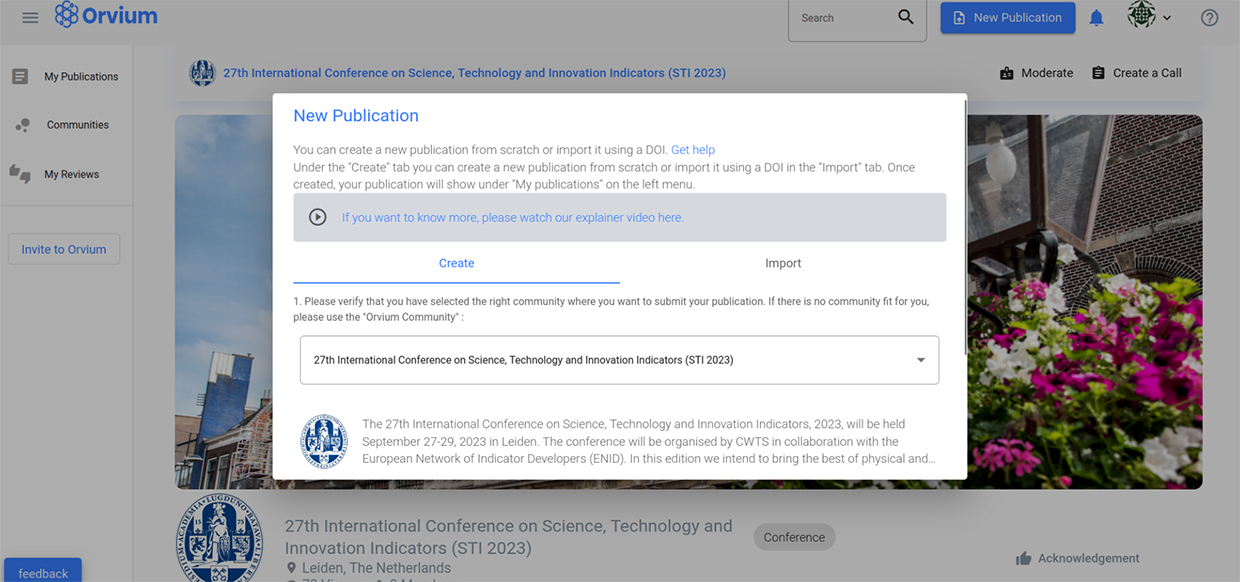
Task: Click the Moderate badge icon
Action: 1006,73
